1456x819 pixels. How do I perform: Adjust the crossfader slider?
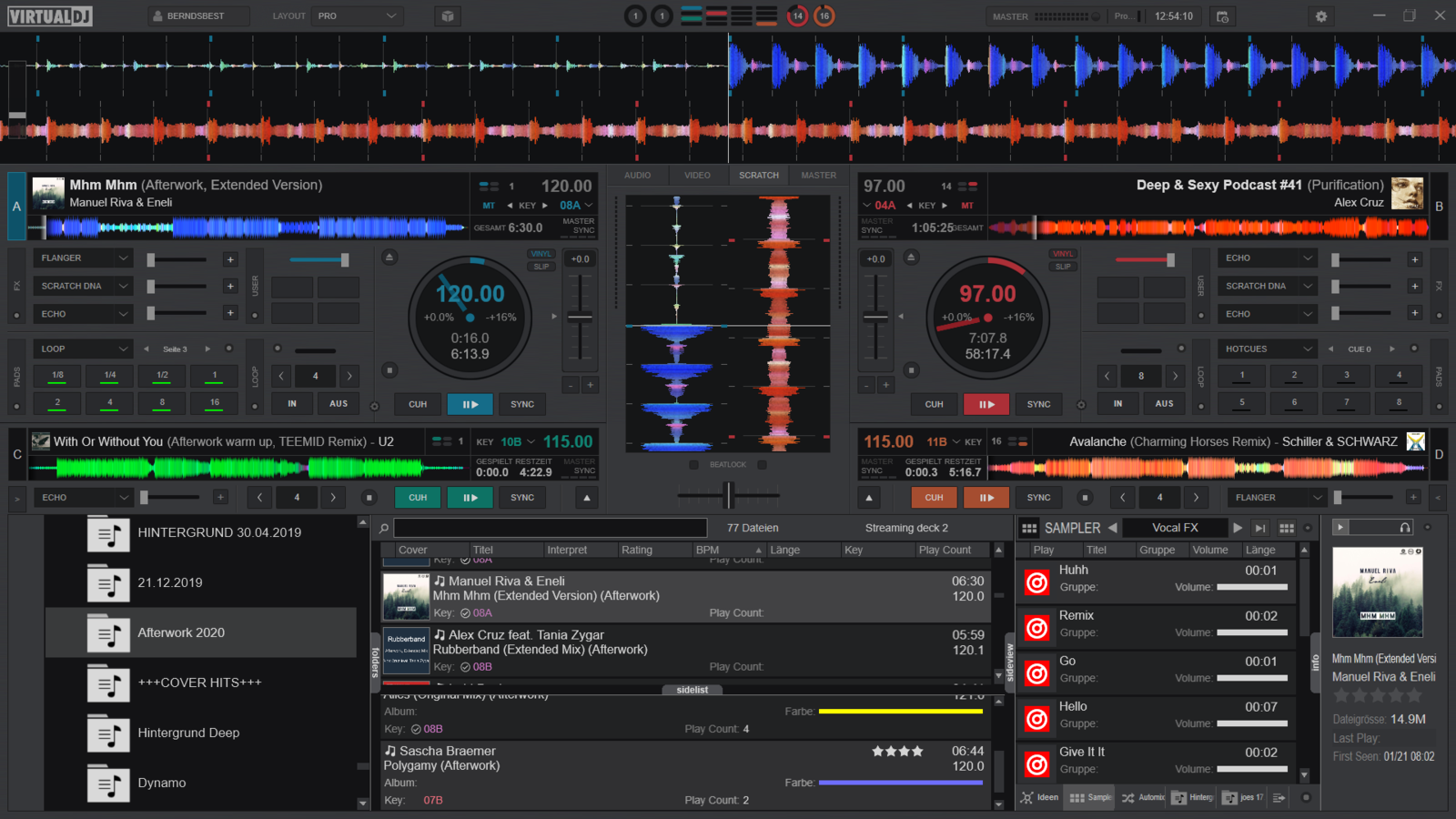(728, 495)
